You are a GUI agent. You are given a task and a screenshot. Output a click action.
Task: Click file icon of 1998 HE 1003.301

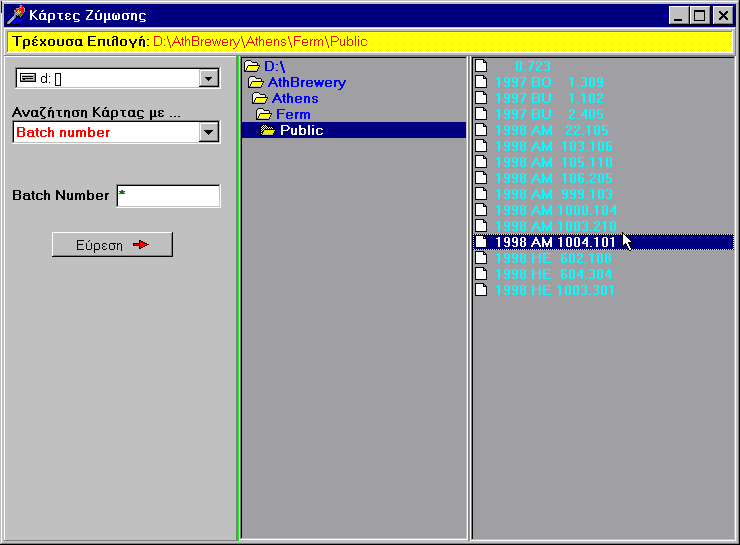(x=481, y=290)
